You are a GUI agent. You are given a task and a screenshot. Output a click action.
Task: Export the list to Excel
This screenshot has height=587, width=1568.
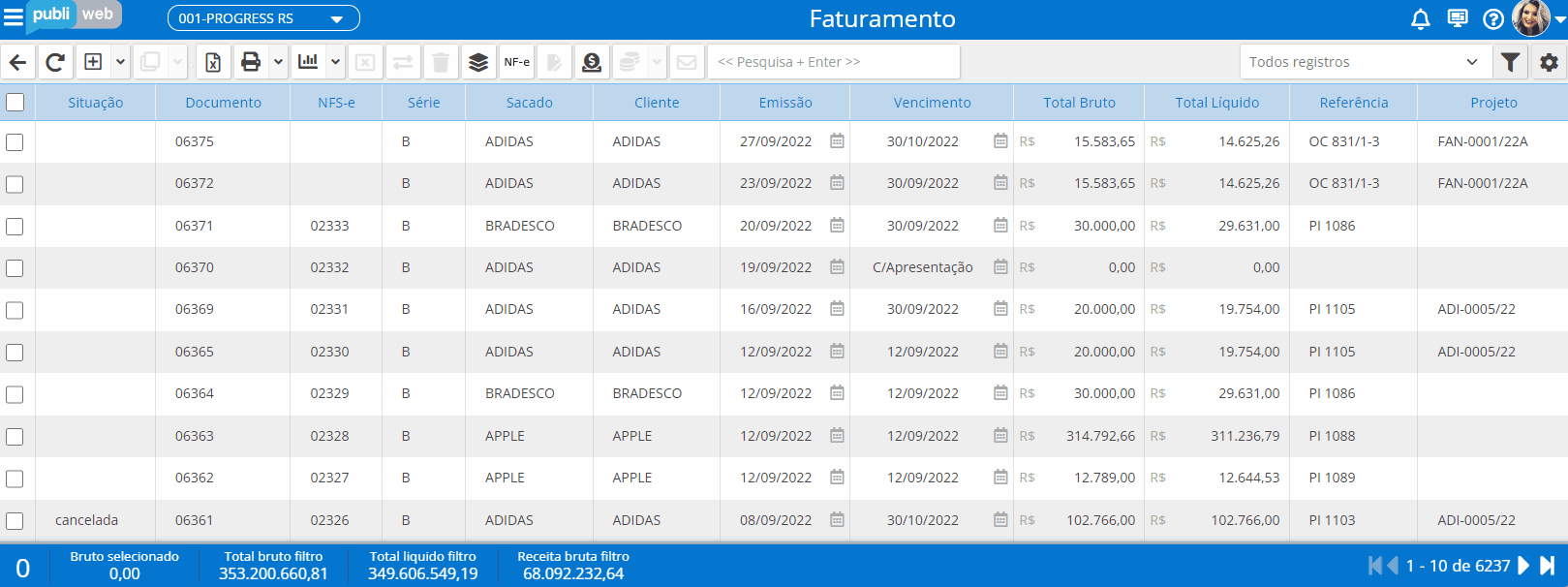click(213, 62)
